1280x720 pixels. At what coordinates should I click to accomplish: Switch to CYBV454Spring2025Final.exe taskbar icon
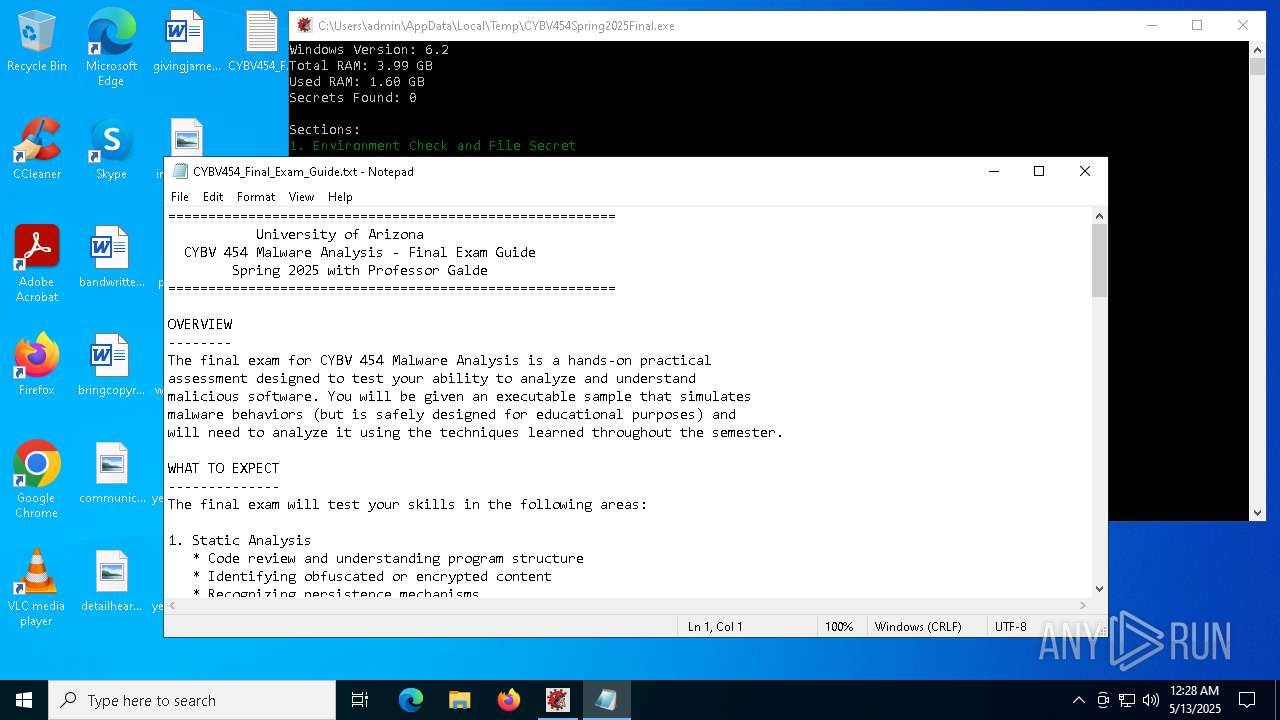558,700
